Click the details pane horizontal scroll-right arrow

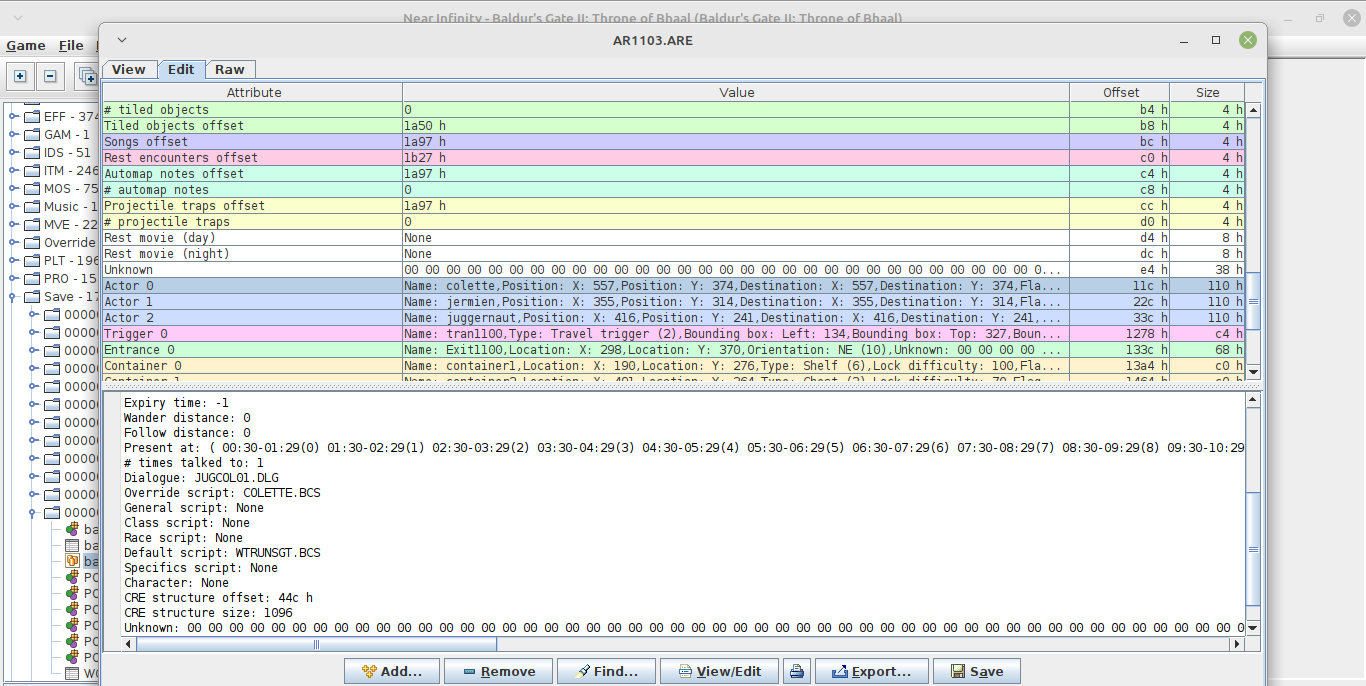tap(1238, 645)
